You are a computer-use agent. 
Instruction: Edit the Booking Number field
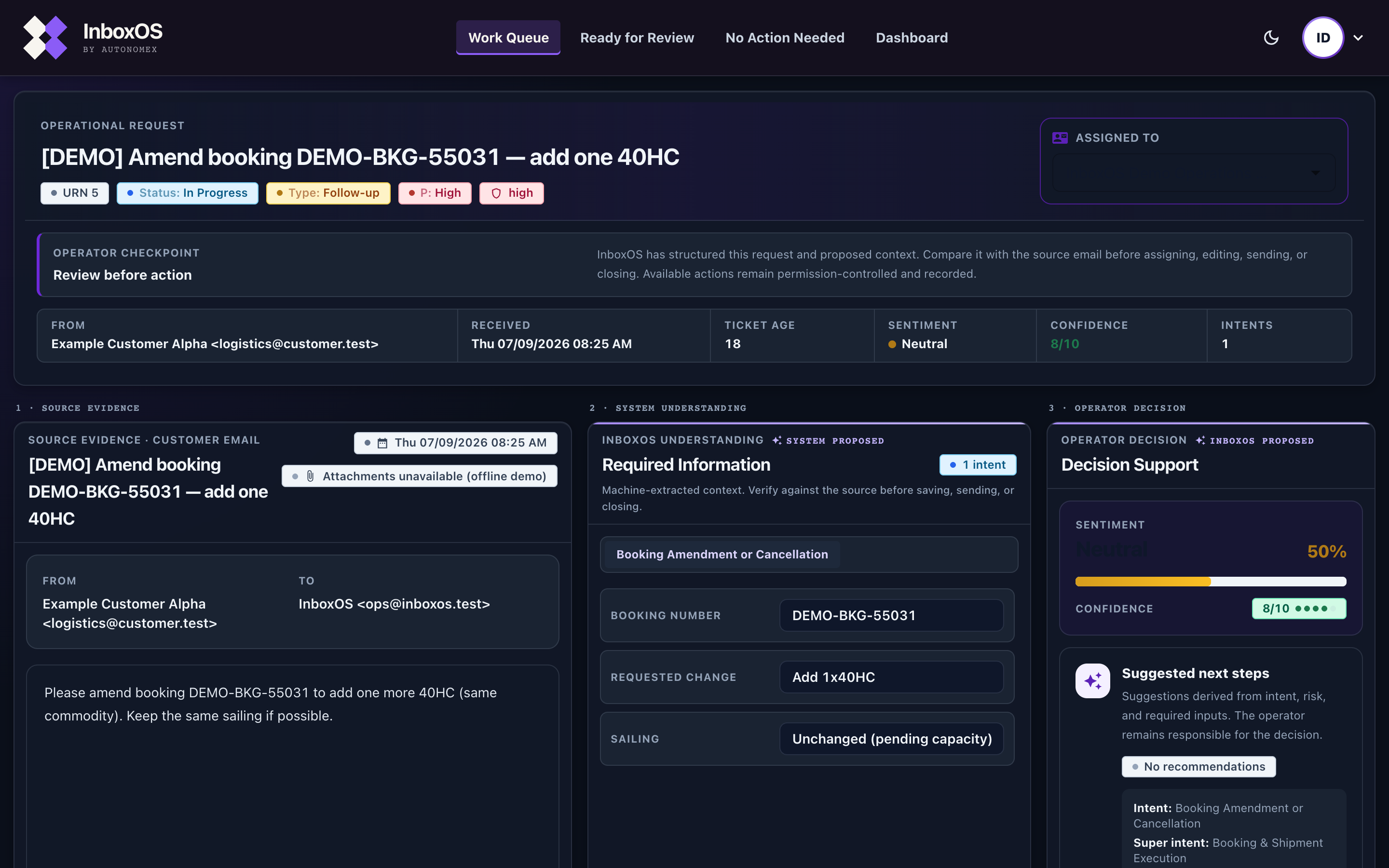click(891, 615)
